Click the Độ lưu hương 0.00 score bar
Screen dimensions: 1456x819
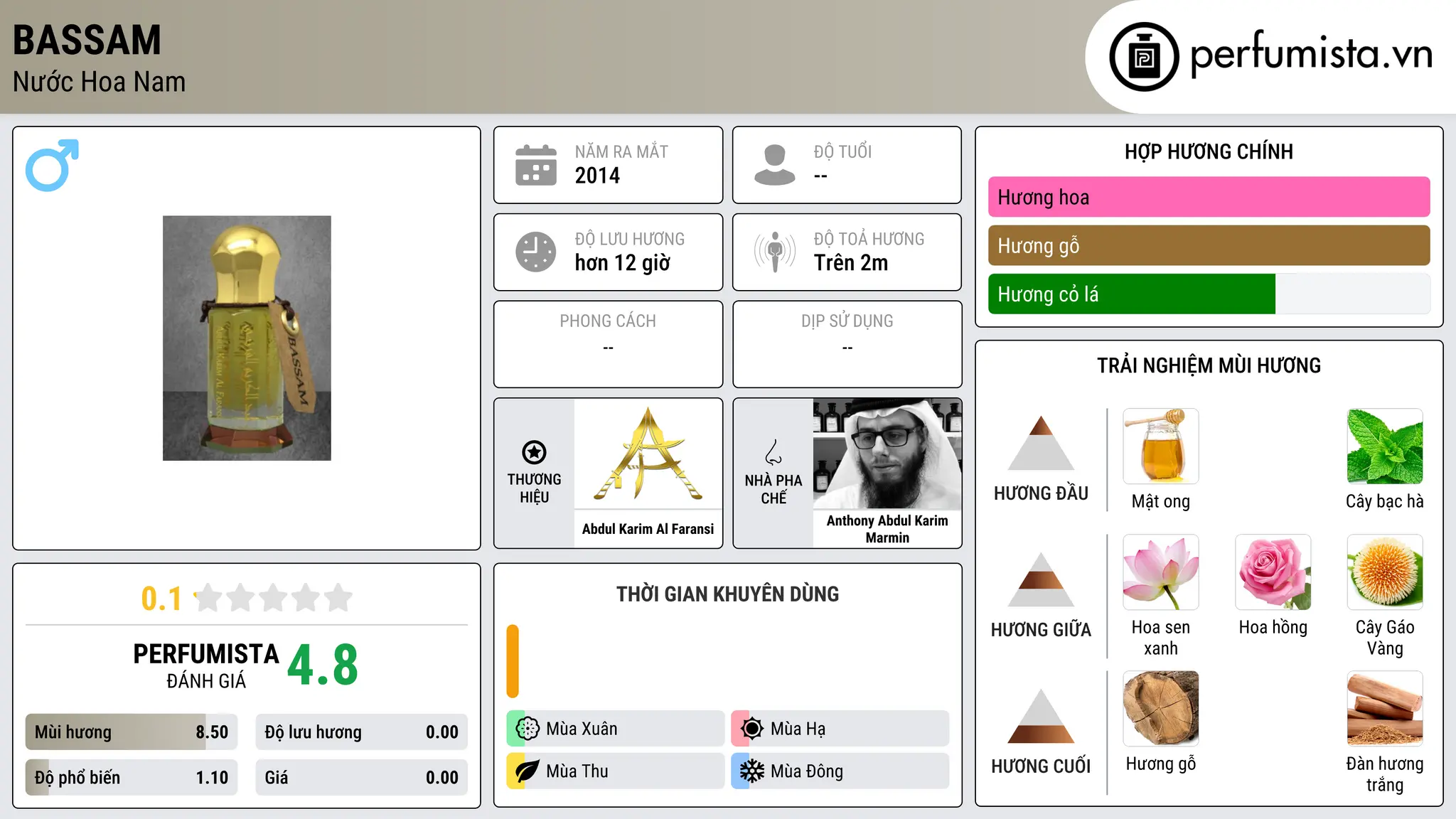pyautogui.click(x=362, y=732)
